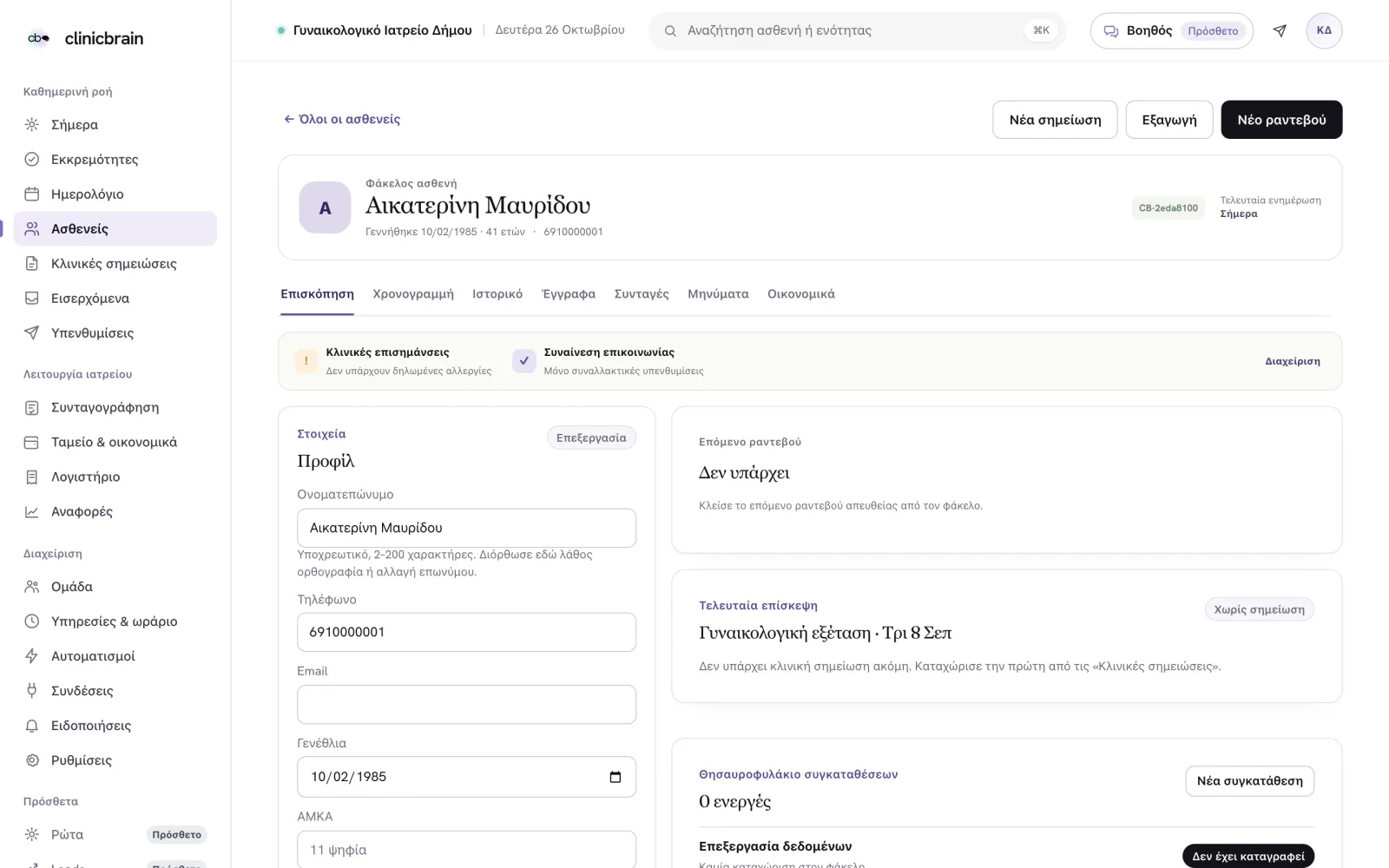Open the Έγγραφα tab

click(x=569, y=294)
